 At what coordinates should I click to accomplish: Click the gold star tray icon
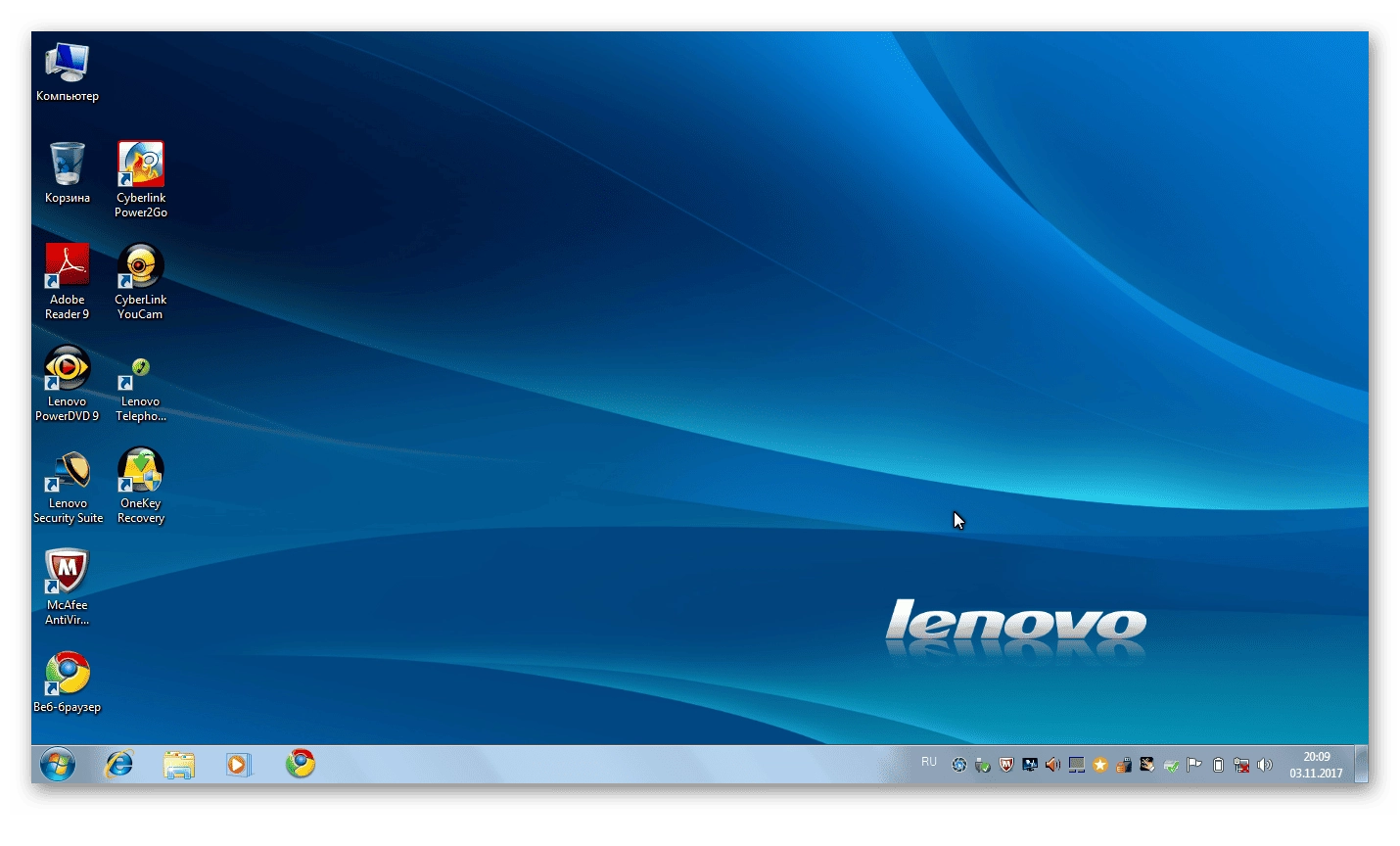click(1100, 765)
